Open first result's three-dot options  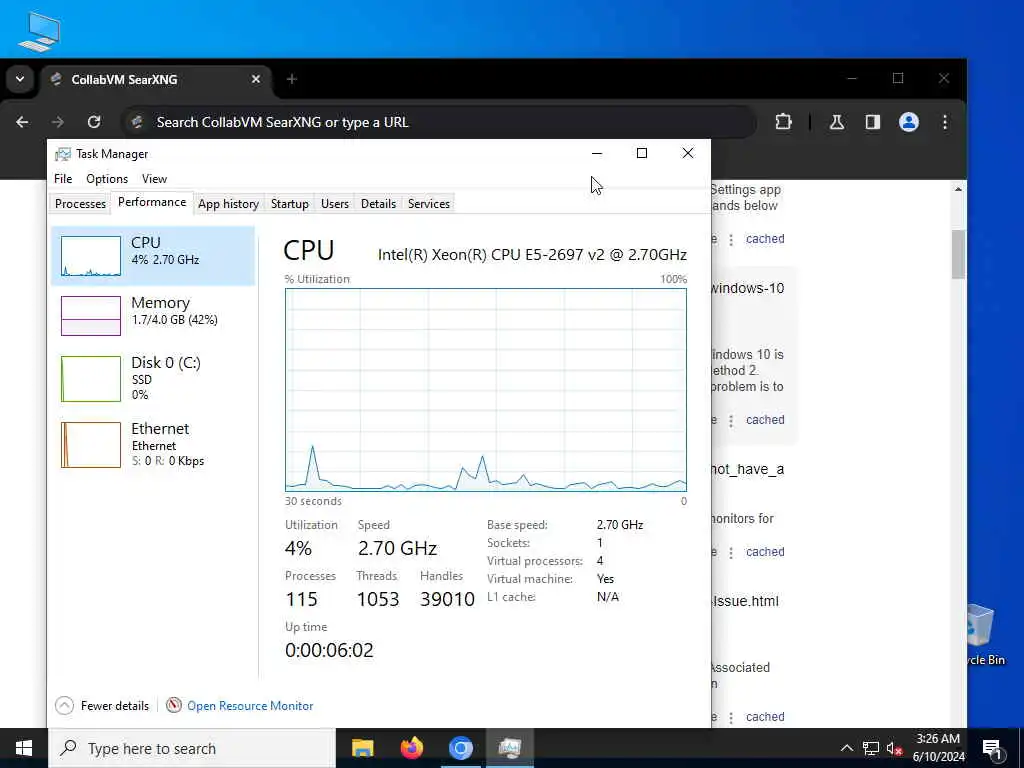731,240
